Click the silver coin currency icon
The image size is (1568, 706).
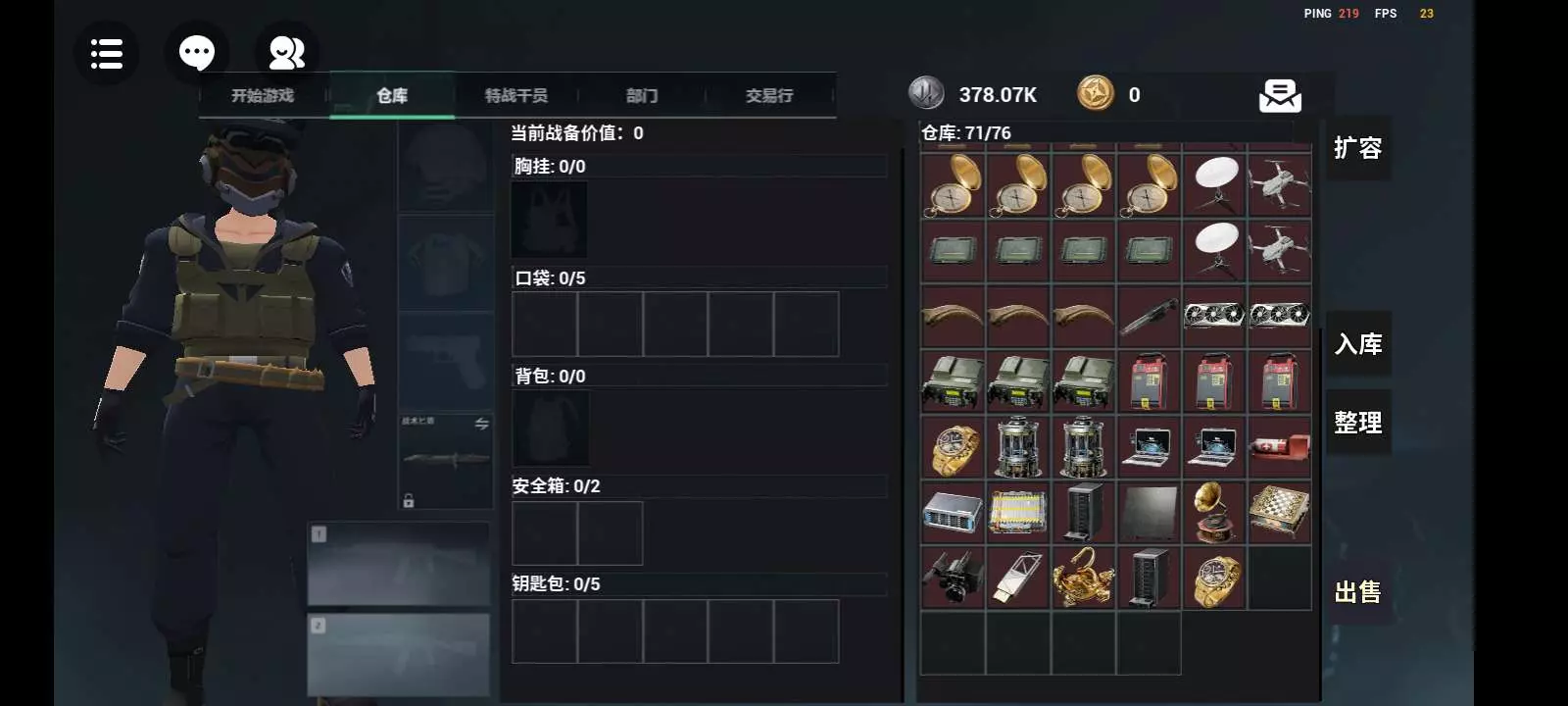pos(926,93)
